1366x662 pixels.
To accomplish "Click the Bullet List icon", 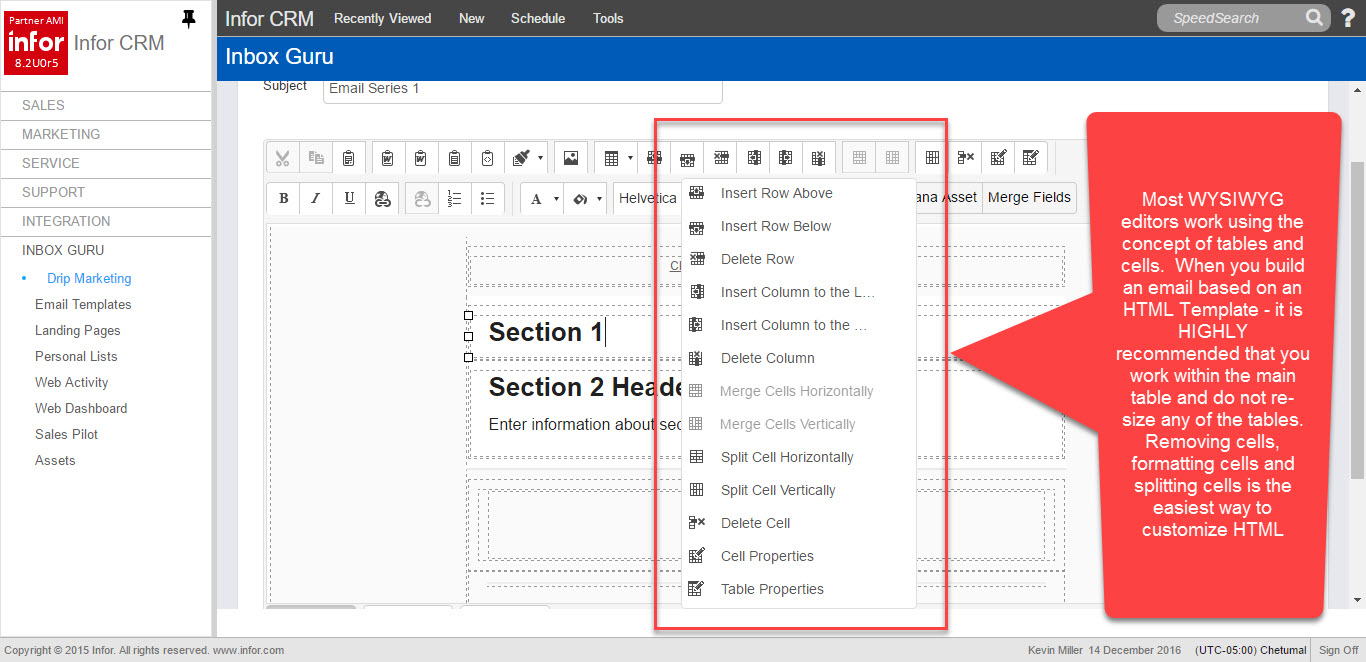I will (487, 198).
